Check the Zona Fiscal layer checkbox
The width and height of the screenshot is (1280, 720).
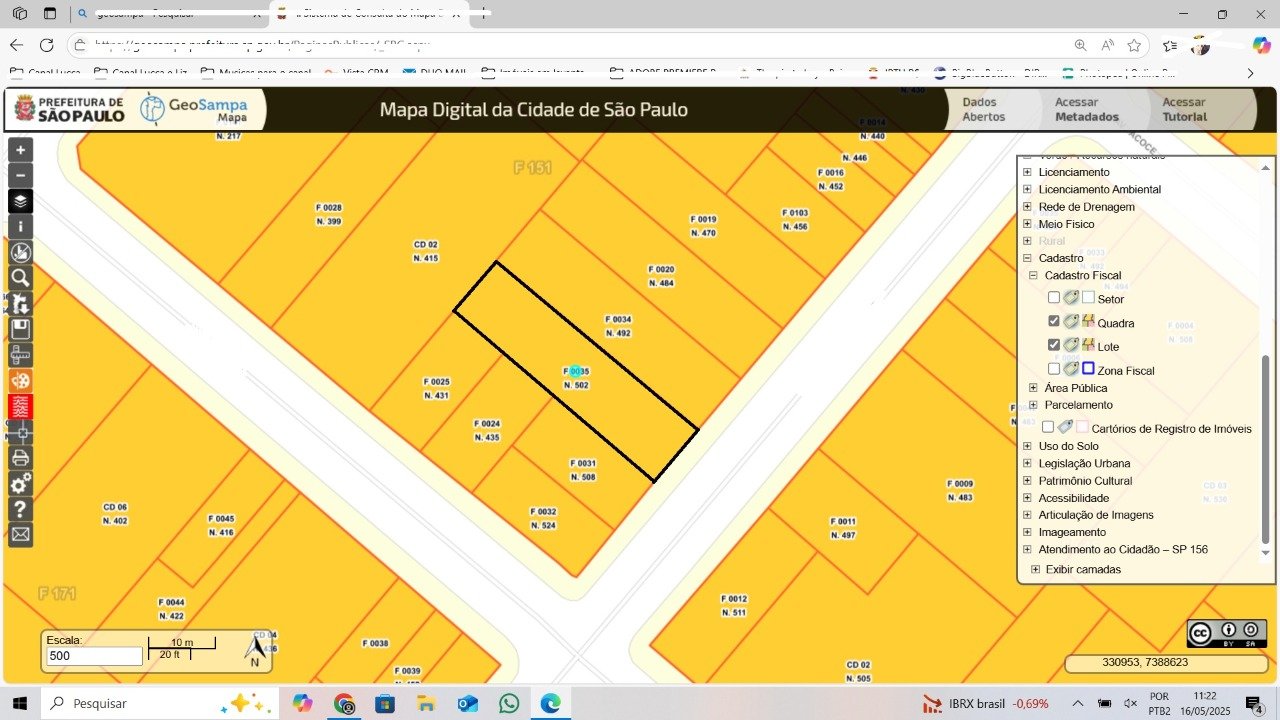tap(1054, 369)
